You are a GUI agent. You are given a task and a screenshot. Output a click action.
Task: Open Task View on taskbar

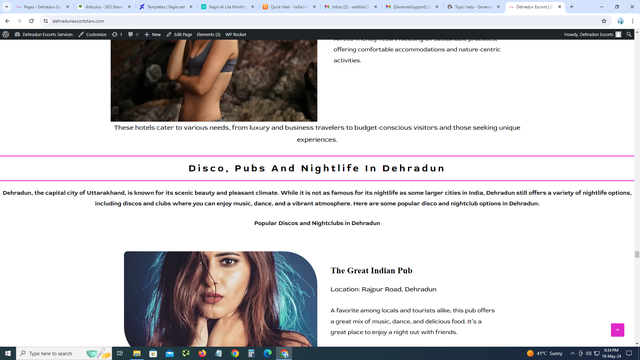click(120, 353)
